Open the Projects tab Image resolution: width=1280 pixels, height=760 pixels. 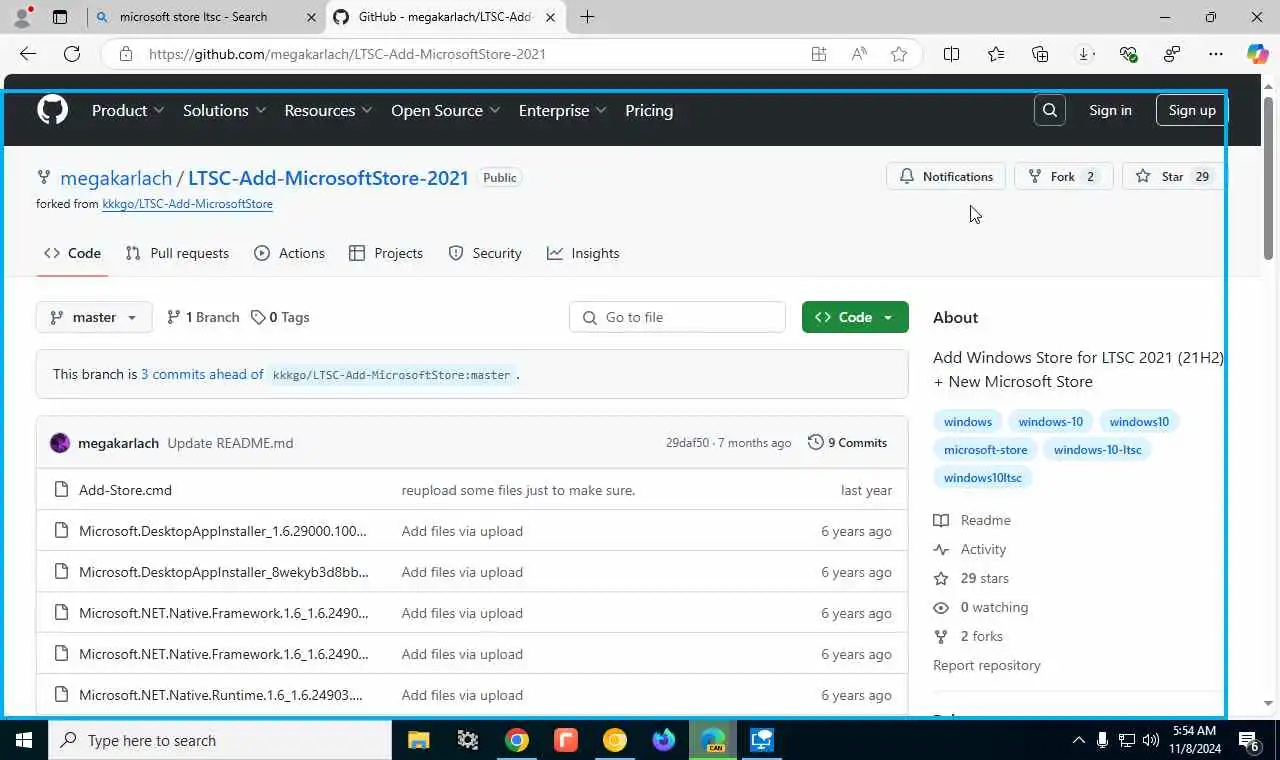coord(386,253)
